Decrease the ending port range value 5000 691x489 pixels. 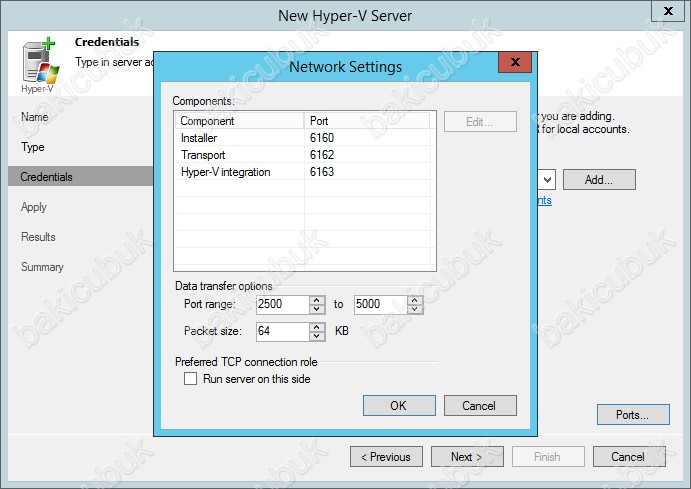[x=414, y=309]
